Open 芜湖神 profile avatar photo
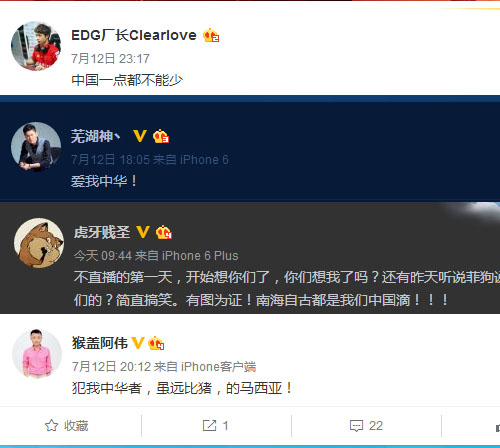Image resolution: width=500 pixels, height=448 pixels. click(x=36, y=147)
